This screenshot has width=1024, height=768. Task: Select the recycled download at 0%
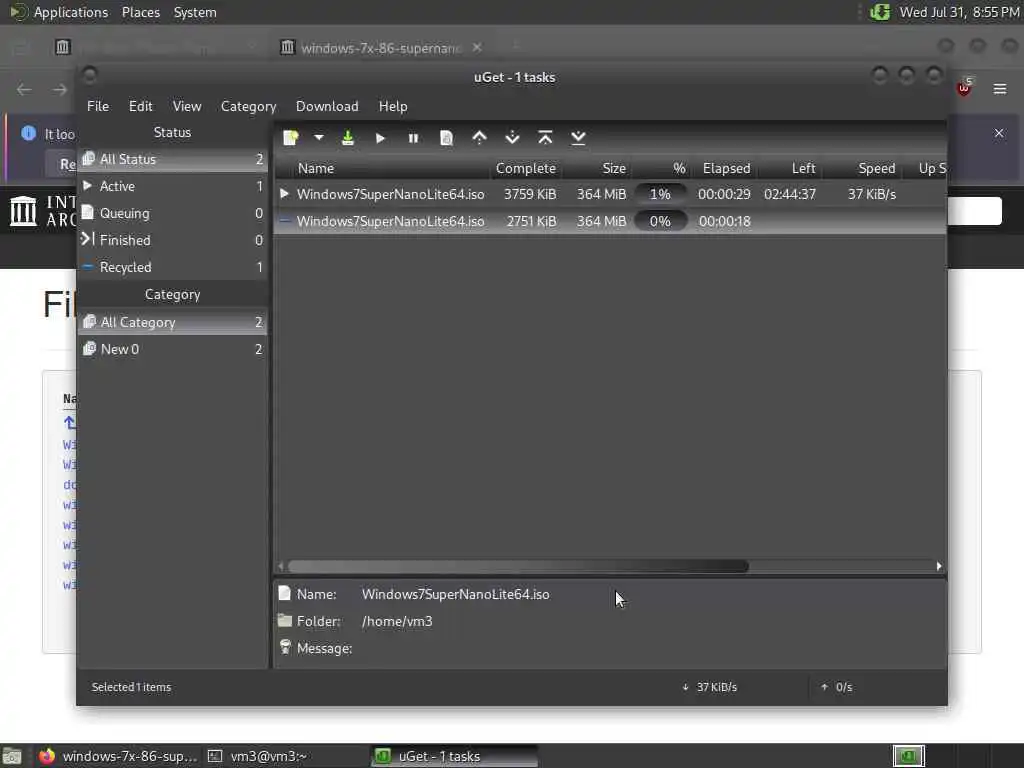pyautogui.click(x=610, y=221)
